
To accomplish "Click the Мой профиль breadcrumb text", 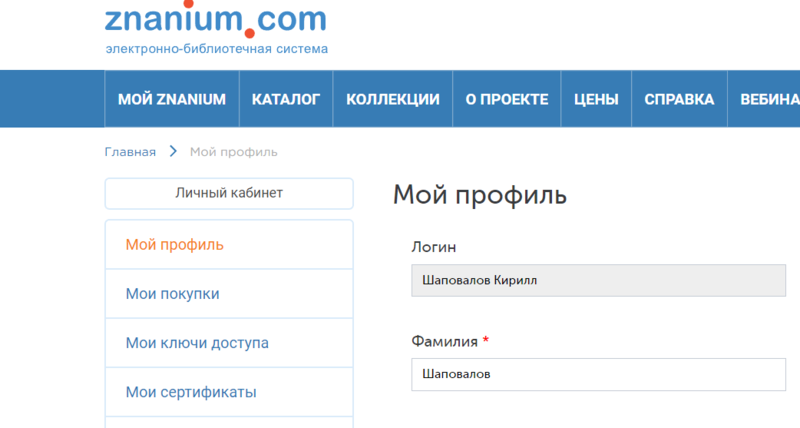I will click(x=234, y=152).
